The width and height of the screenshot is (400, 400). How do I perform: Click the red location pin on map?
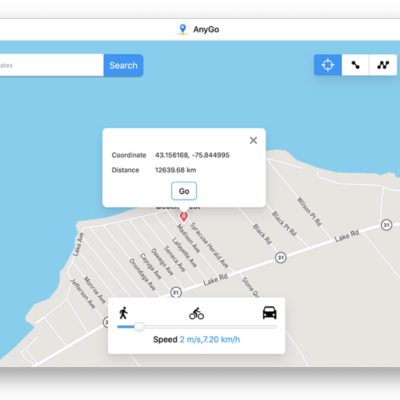183,217
